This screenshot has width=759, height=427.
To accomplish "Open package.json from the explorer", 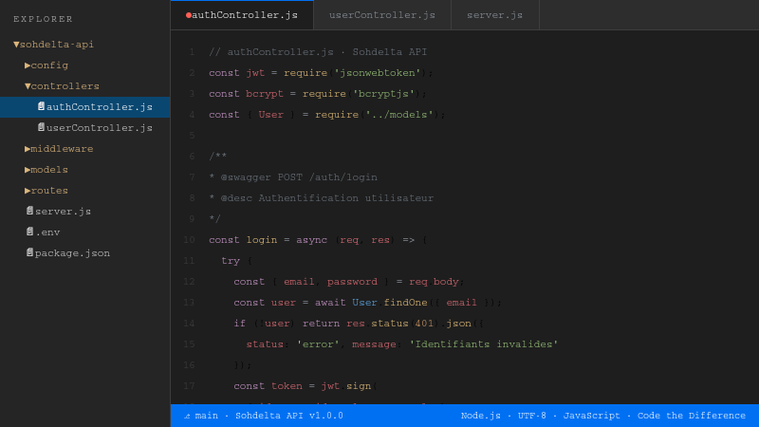I will 72,253.
